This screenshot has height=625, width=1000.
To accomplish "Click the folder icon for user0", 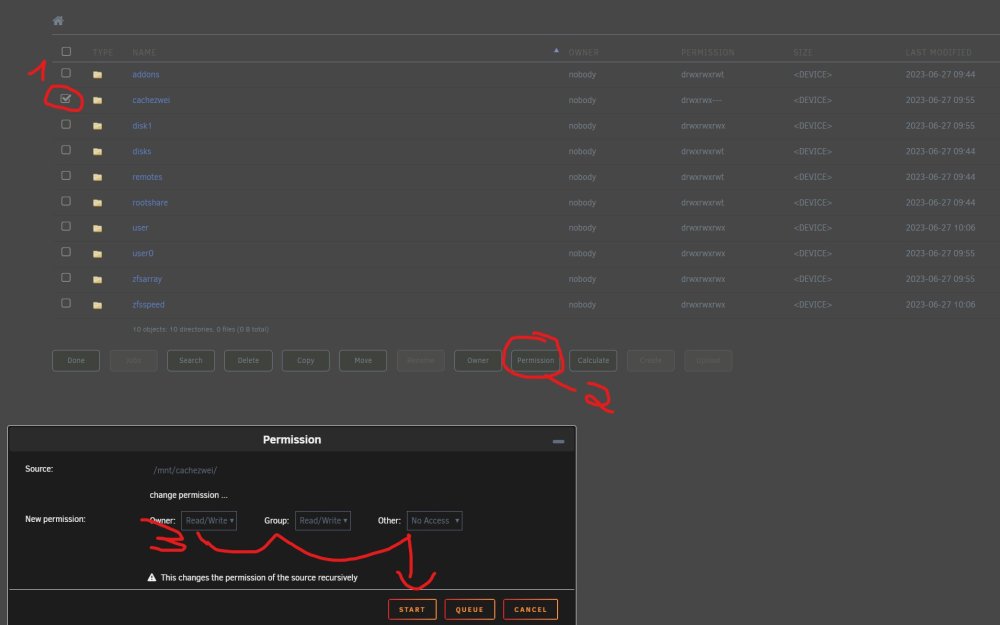I will (98, 253).
